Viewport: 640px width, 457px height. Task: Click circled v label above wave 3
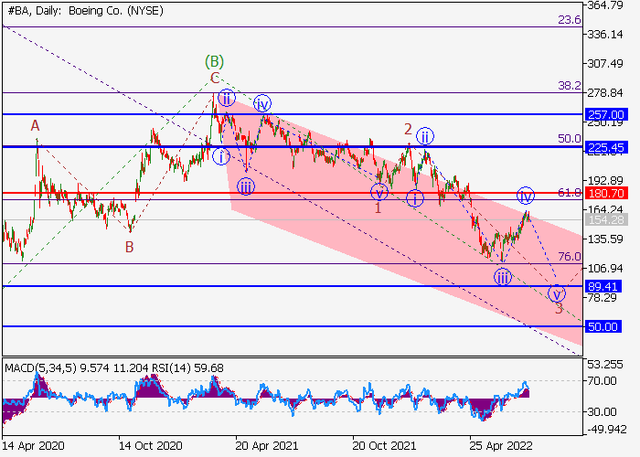[556, 293]
